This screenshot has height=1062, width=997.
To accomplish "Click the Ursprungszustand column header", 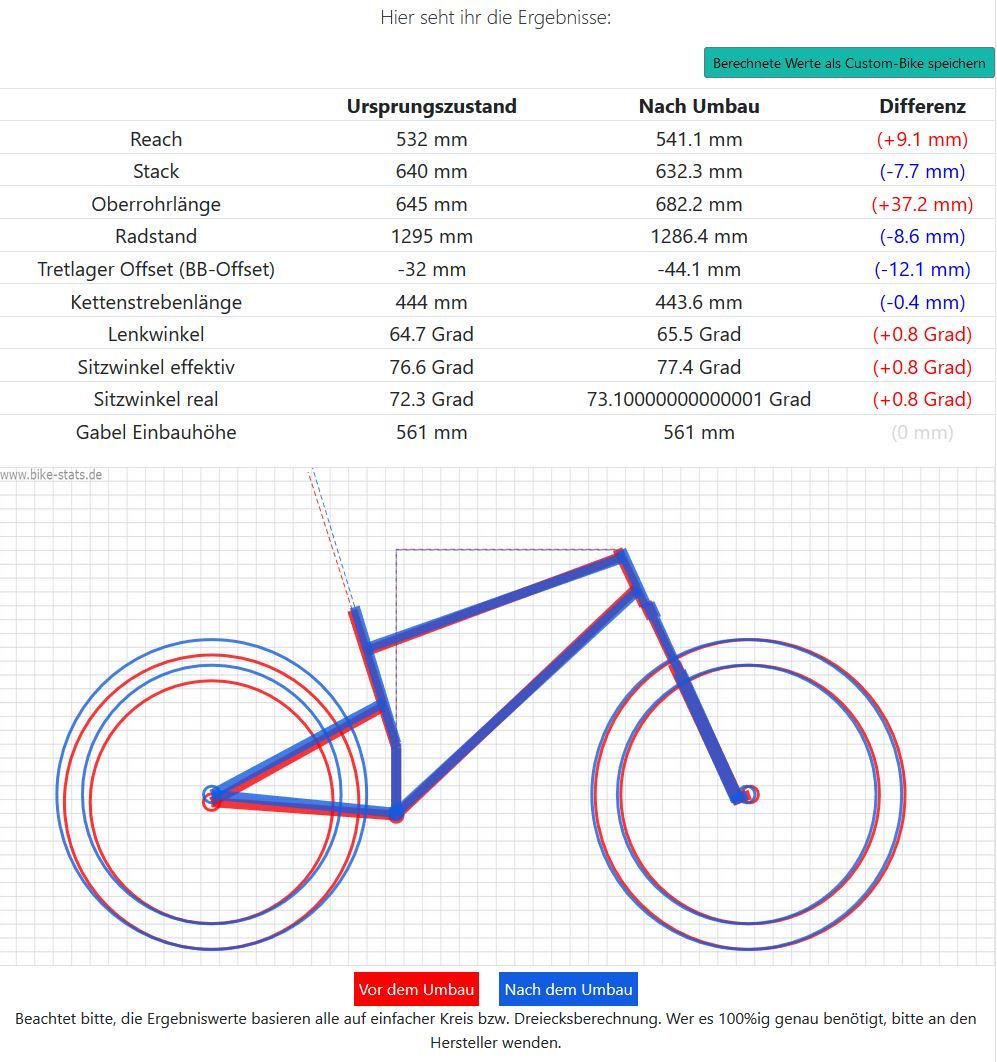I will (x=432, y=106).
